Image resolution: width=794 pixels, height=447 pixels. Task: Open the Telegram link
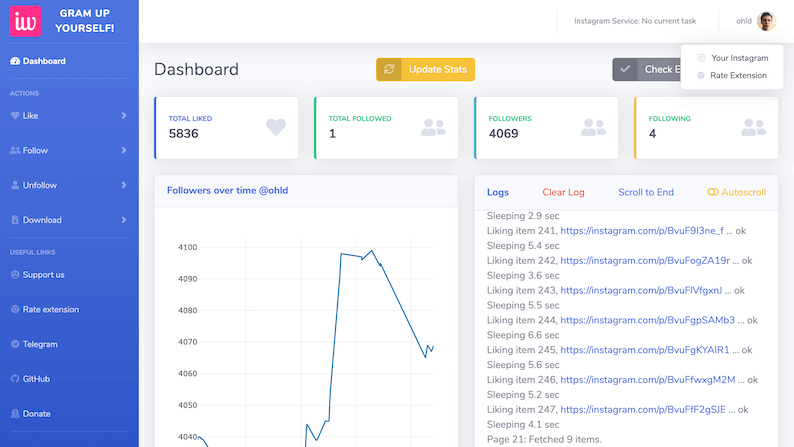pyautogui.click(x=40, y=344)
